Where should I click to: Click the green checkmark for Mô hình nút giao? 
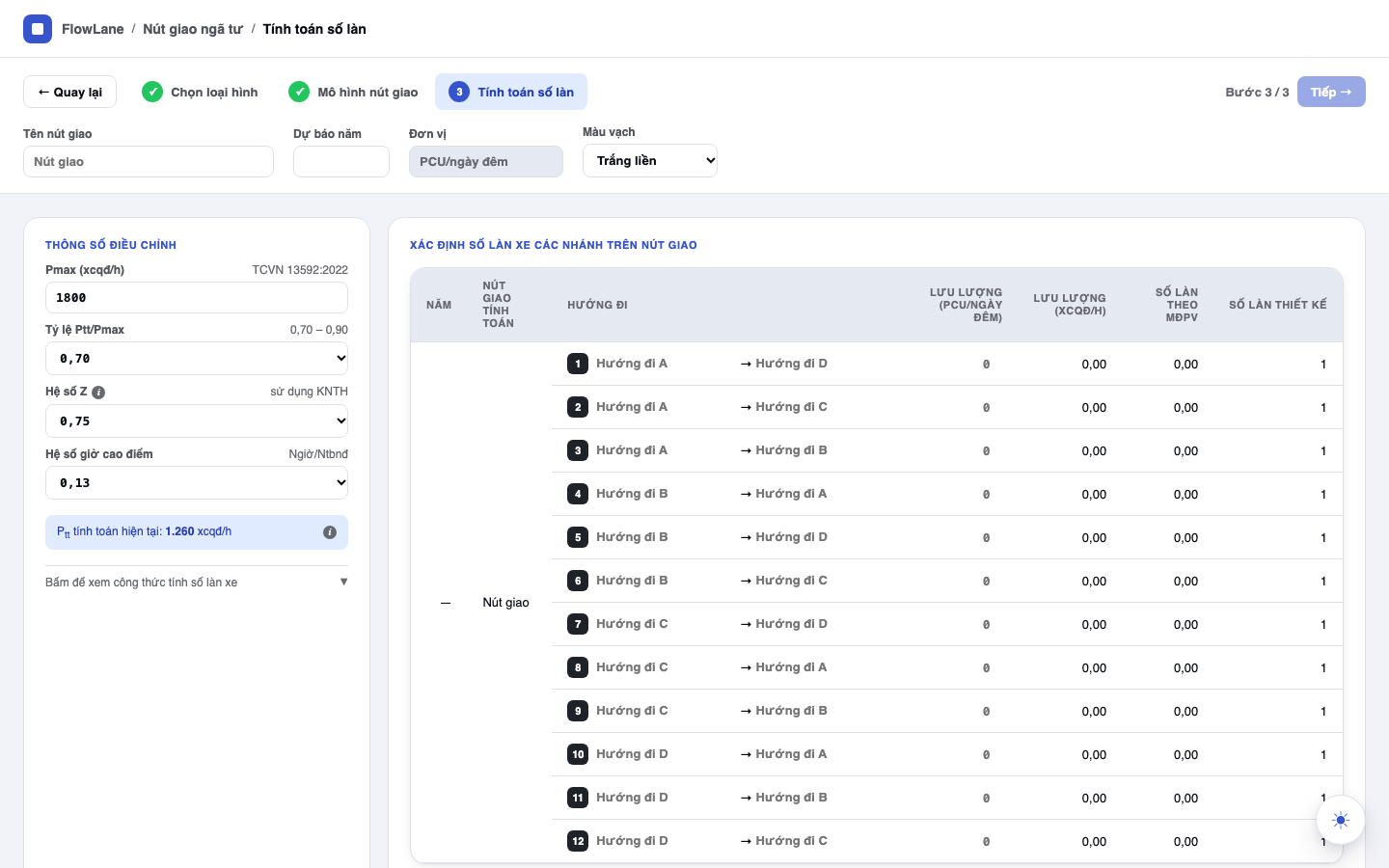299,92
